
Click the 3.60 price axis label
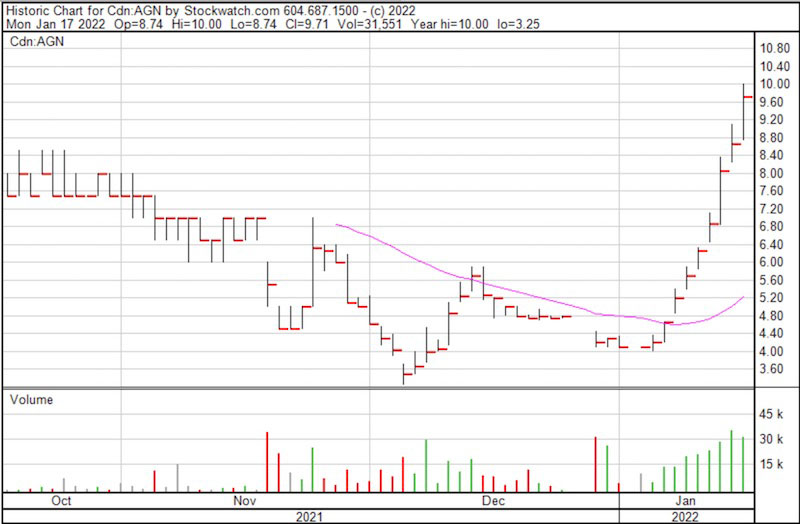pyautogui.click(x=771, y=369)
